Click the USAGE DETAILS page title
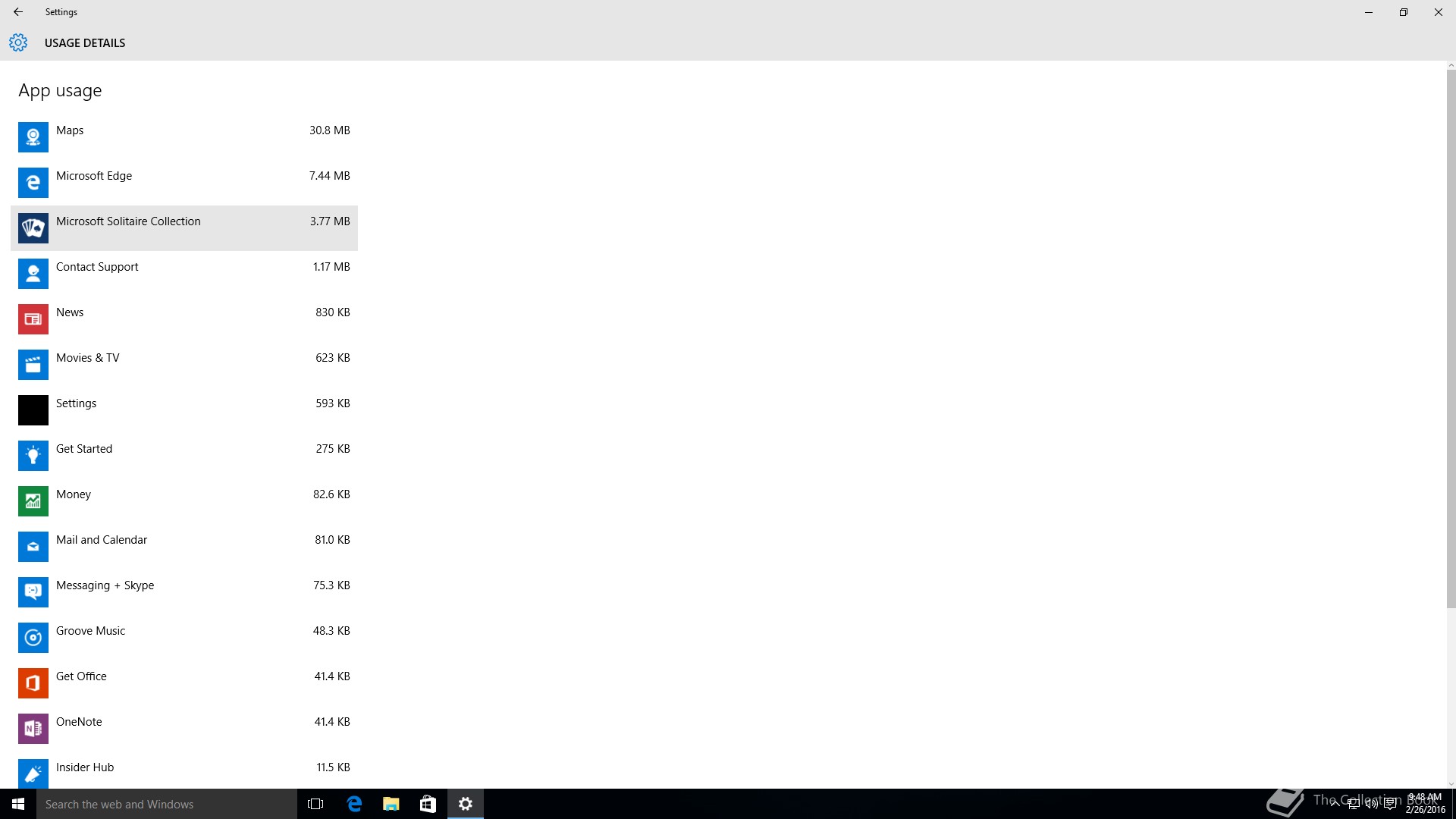Image resolution: width=1456 pixels, height=819 pixels. coord(85,43)
